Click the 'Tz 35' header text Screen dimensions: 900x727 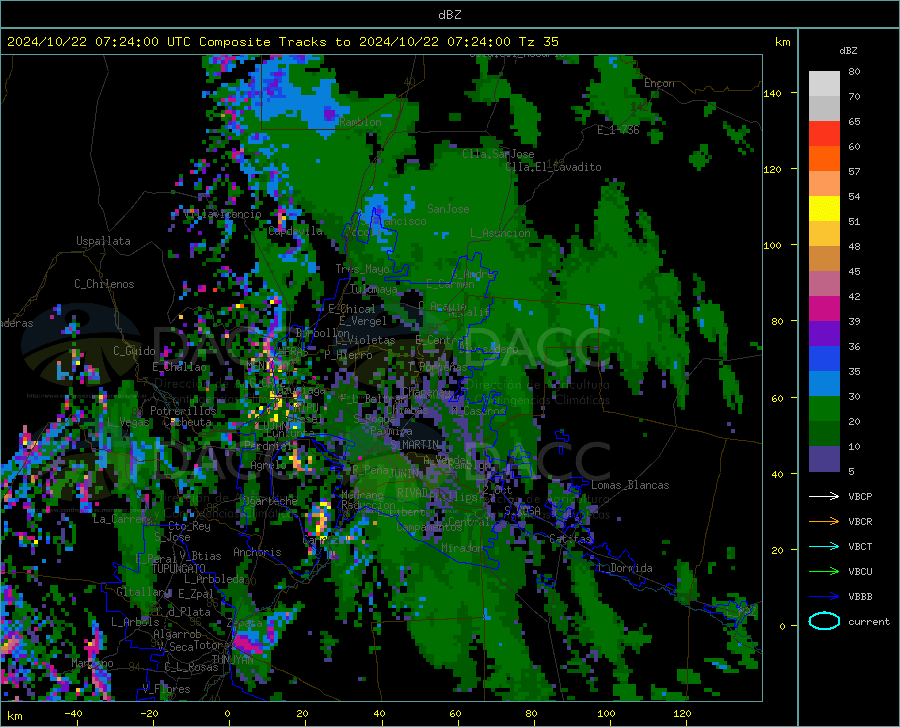(x=538, y=42)
